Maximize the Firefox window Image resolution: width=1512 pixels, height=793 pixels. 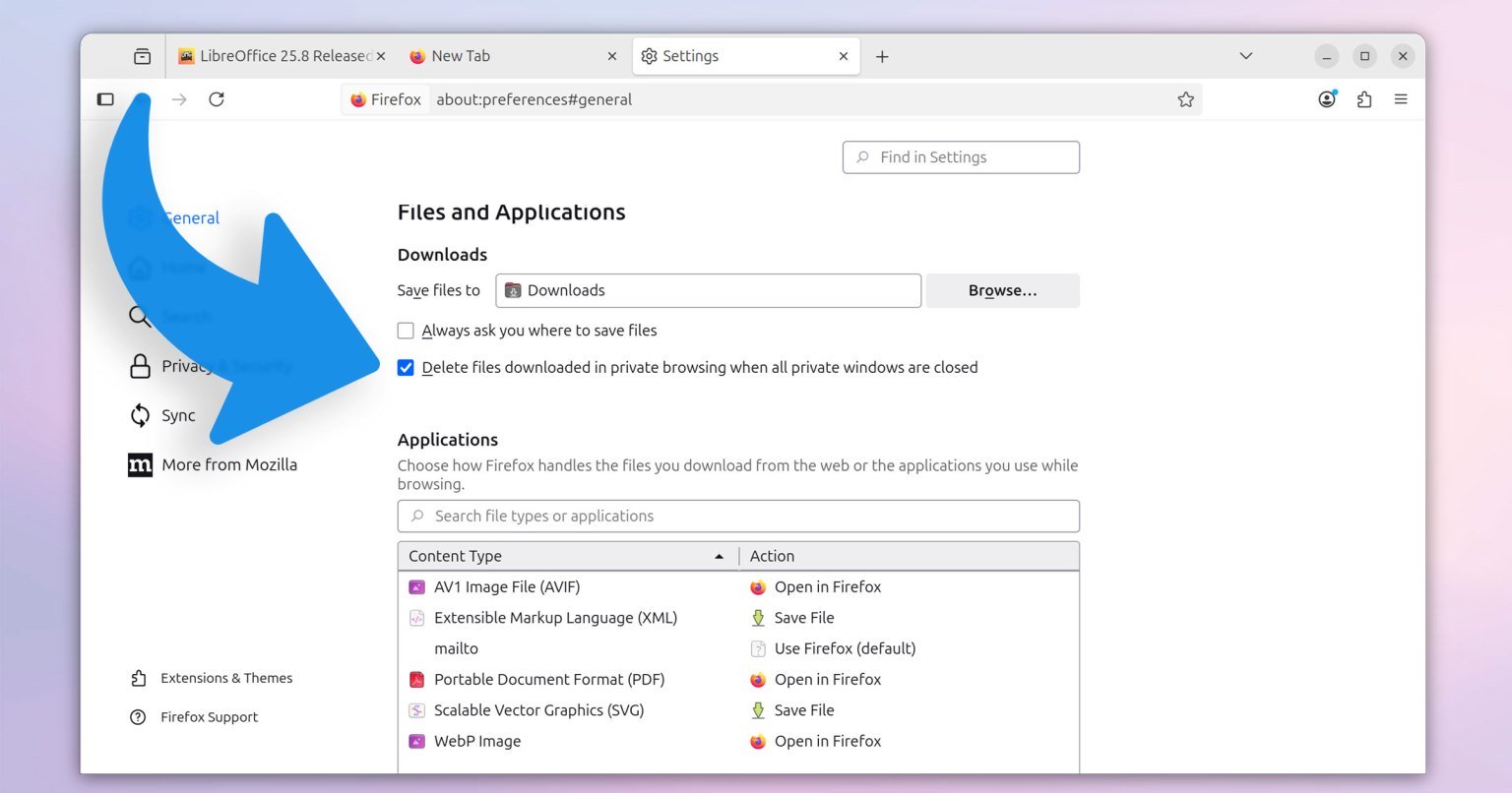point(1364,56)
